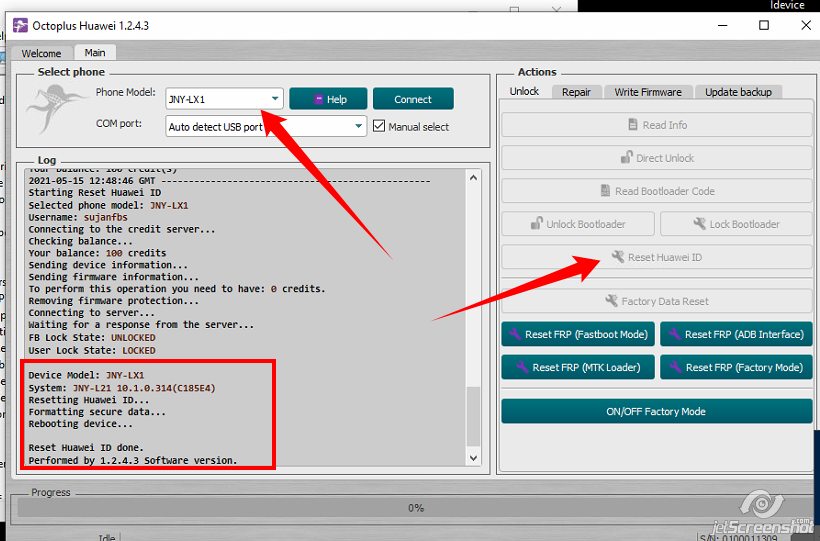Click wrench icon on Reset FRP (MTK Loader)

click(522, 367)
